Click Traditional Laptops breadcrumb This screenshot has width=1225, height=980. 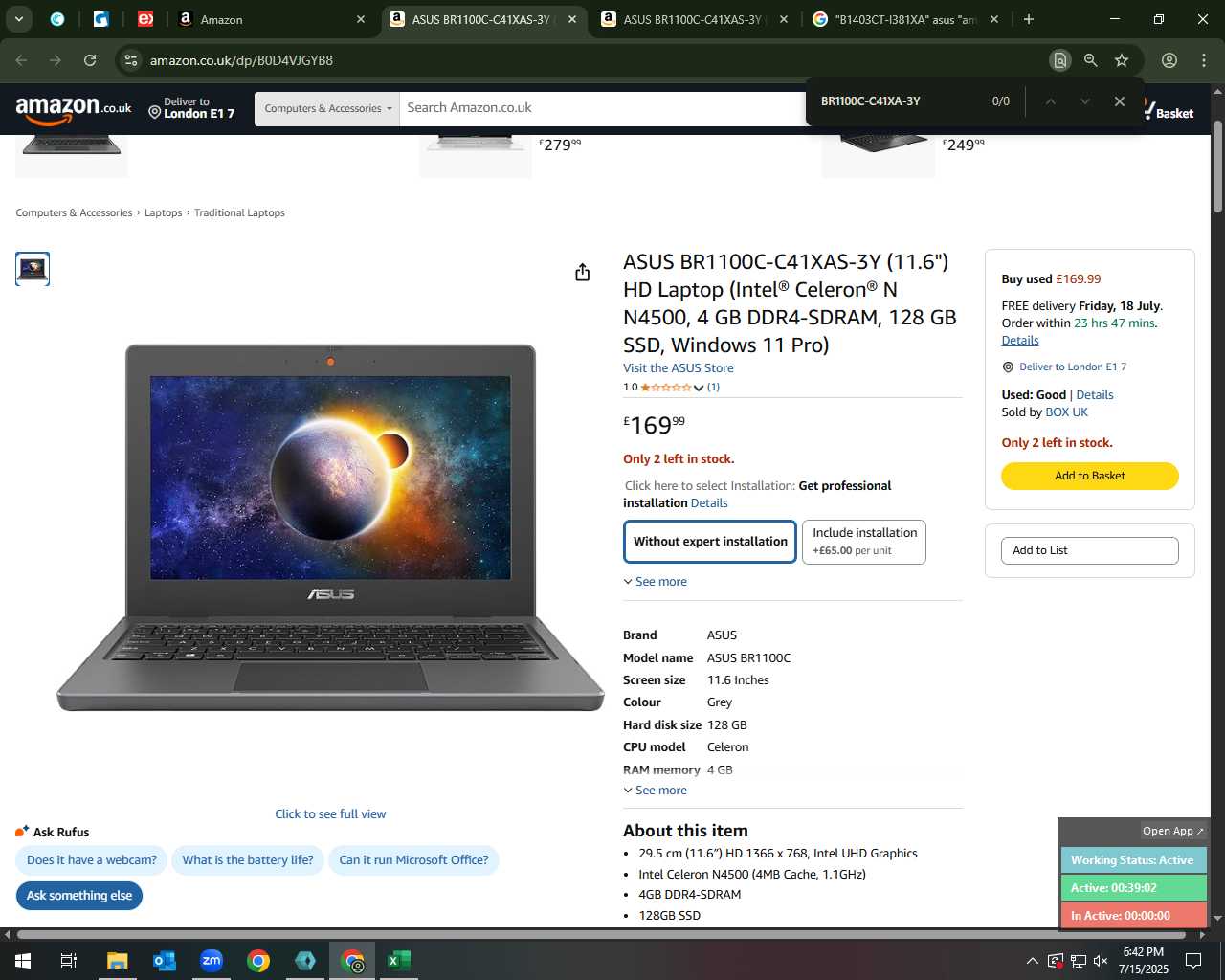point(239,212)
